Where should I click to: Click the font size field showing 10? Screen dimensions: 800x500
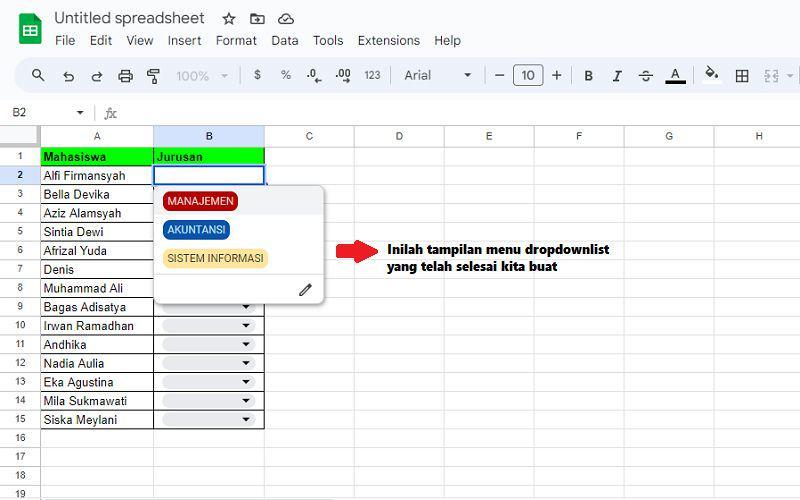coord(528,76)
